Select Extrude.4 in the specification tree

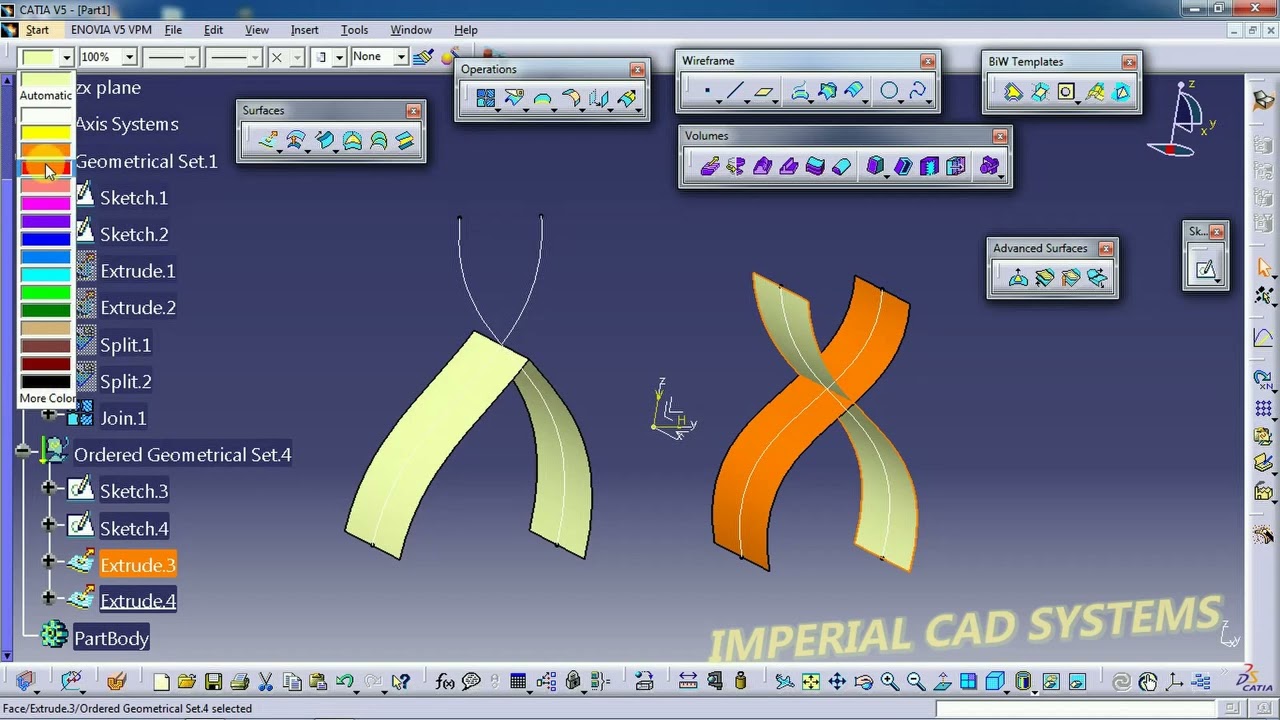(138, 601)
